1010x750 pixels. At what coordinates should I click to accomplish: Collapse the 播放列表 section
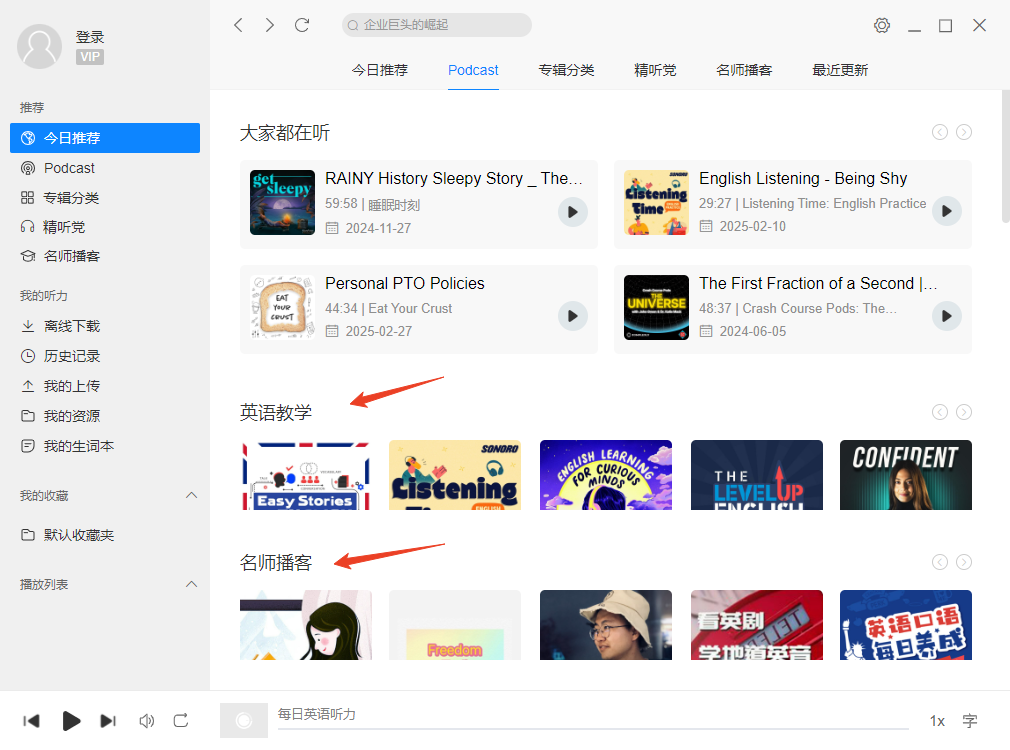[191, 584]
